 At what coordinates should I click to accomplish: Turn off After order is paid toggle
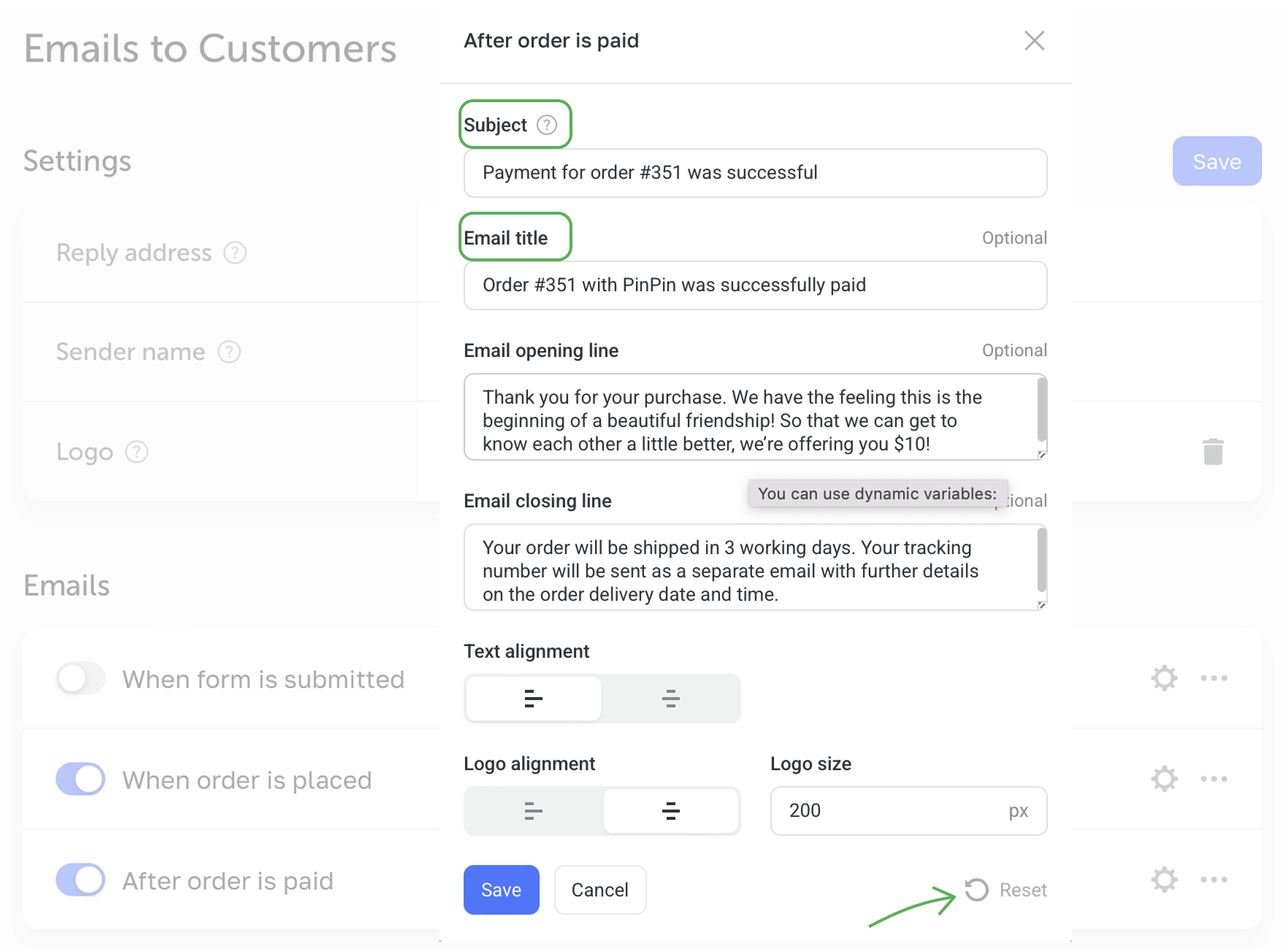coord(80,880)
